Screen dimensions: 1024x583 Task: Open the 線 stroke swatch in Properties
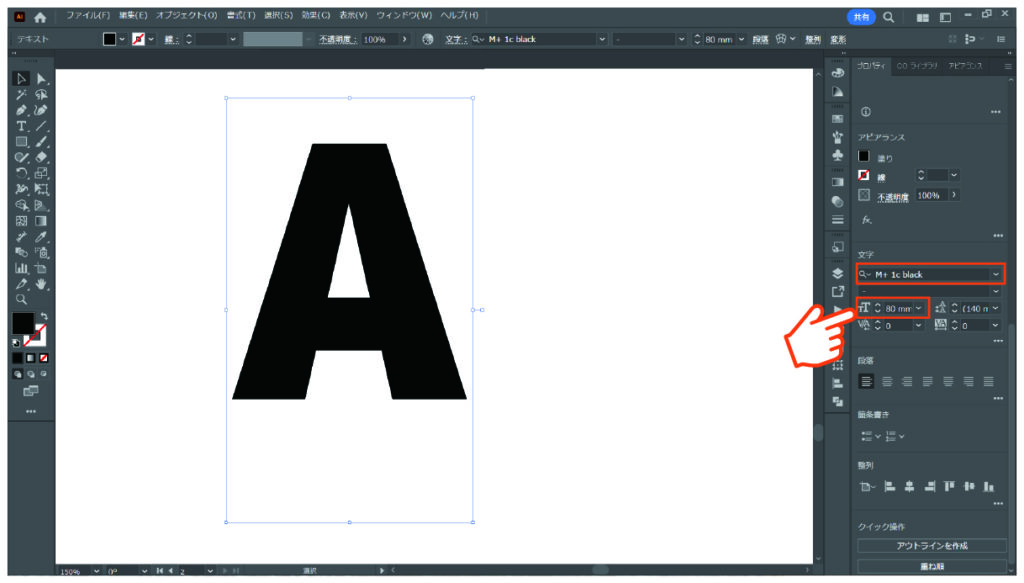(864, 175)
